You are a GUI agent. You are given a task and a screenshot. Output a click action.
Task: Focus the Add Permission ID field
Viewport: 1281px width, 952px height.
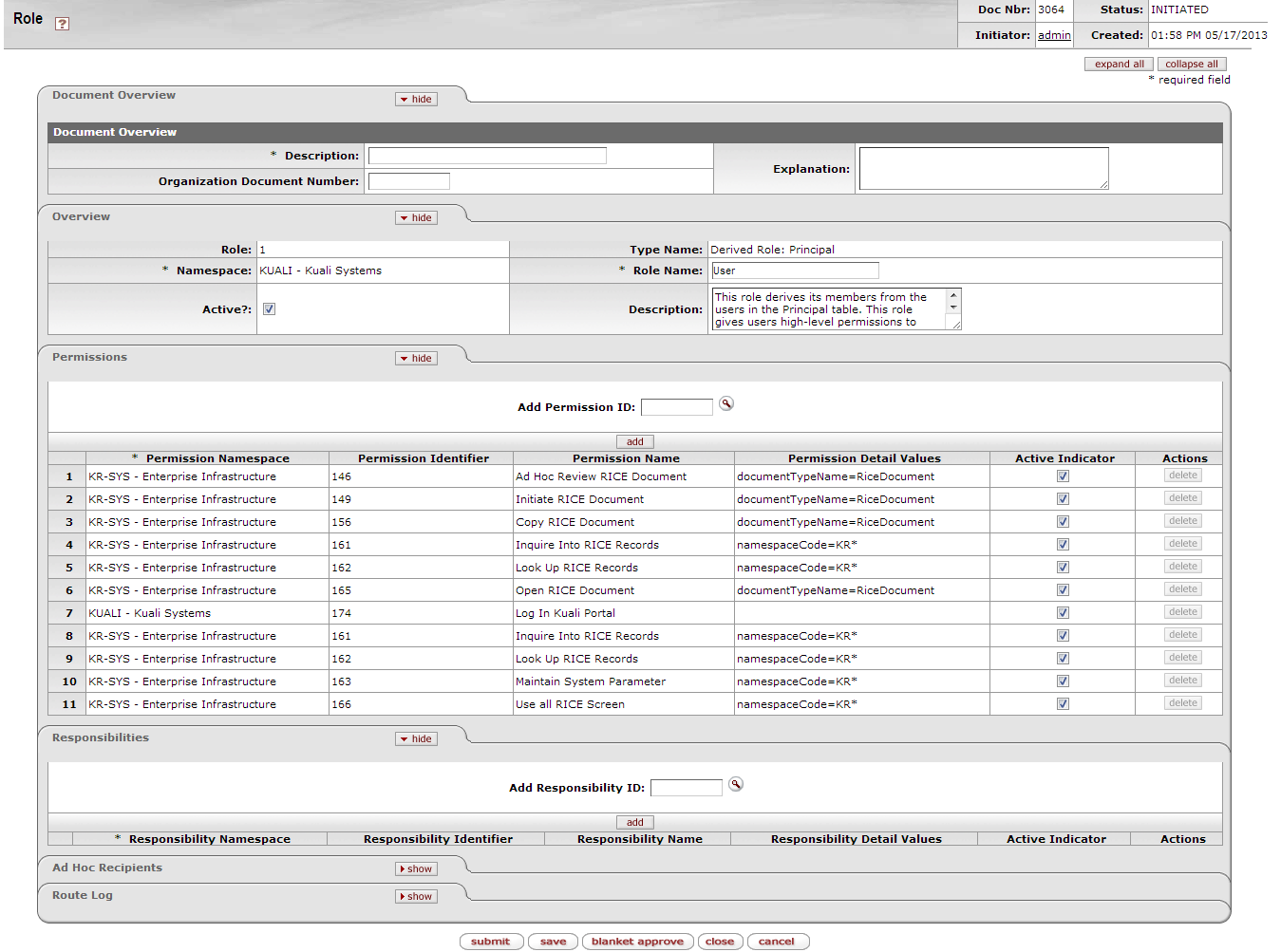click(x=677, y=407)
